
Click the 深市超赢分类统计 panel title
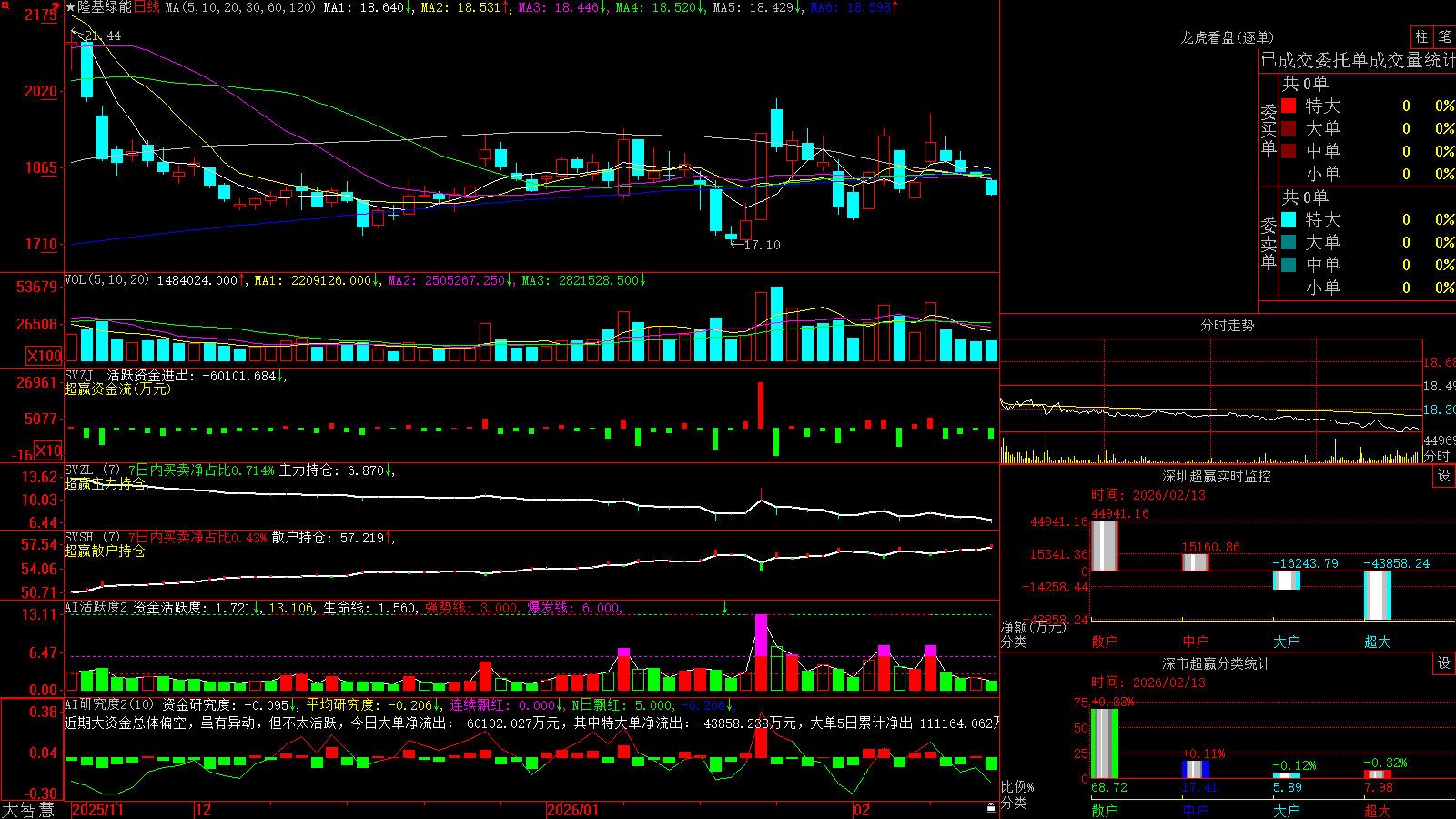click(x=1217, y=663)
